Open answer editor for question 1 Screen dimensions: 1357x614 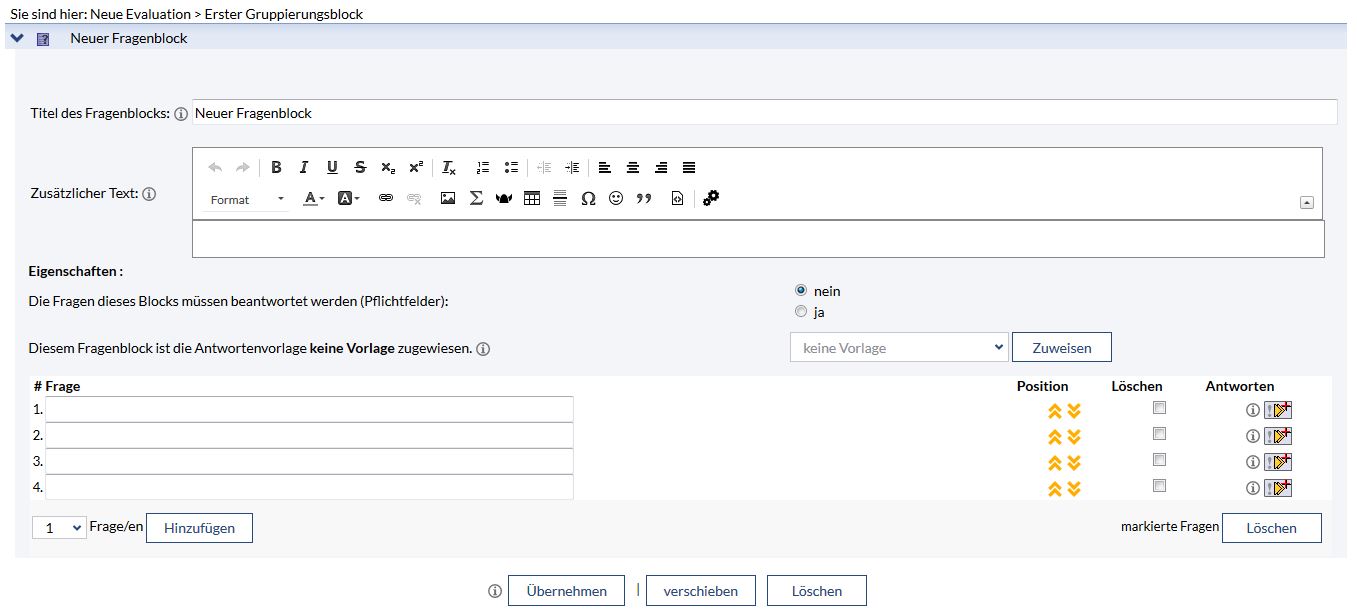tap(1278, 410)
